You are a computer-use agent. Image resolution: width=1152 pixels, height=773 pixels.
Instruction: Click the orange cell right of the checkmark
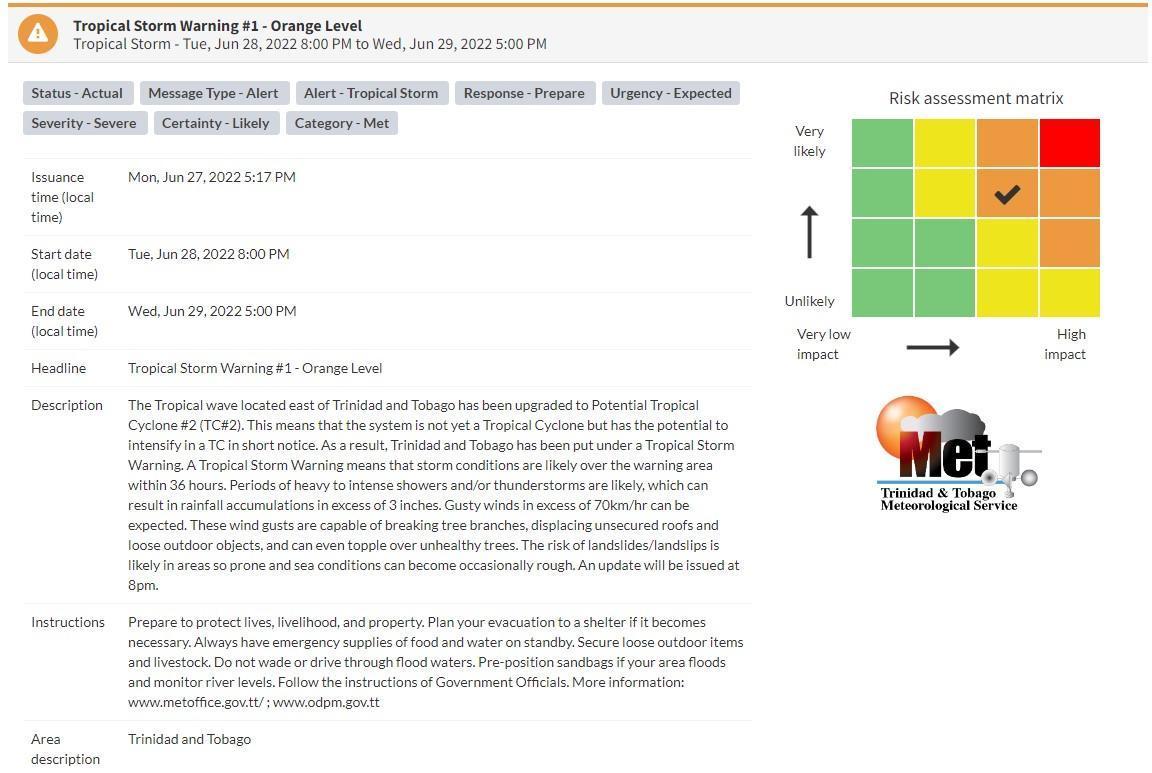pyautogui.click(x=1070, y=193)
